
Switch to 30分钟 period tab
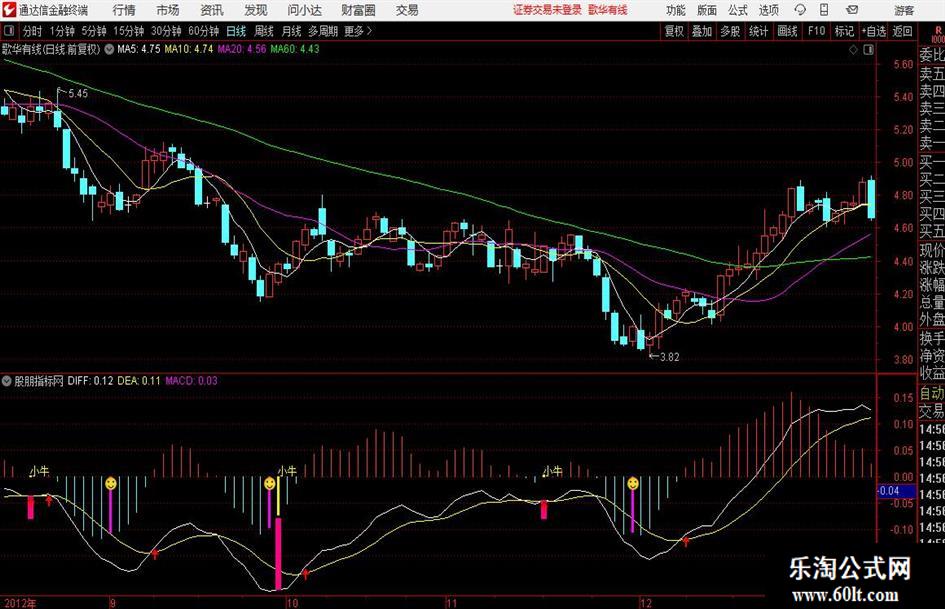[x=166, y=31]
